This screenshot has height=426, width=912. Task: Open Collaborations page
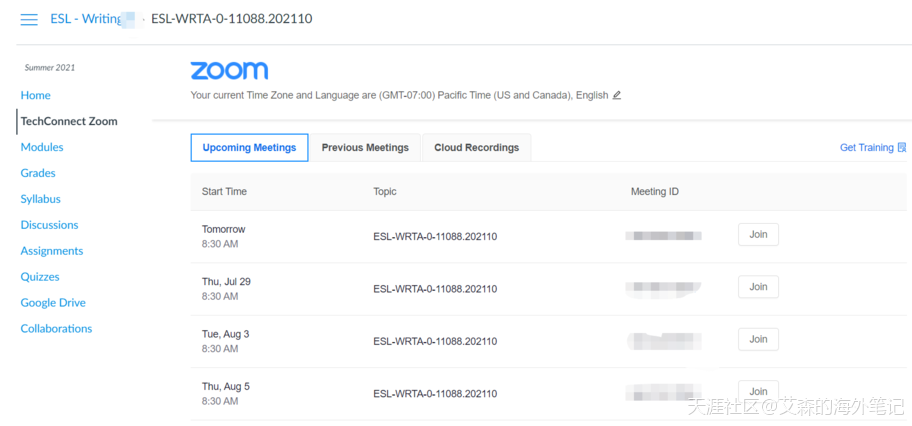click(56, 328)
